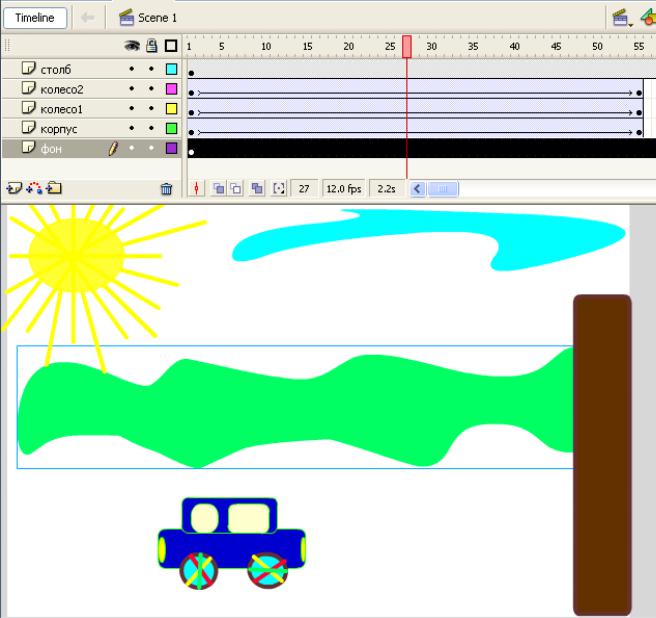Click the Delete Layer trash icon
Image resolution: width=656 pixels, height=618 pixels.
167,189
